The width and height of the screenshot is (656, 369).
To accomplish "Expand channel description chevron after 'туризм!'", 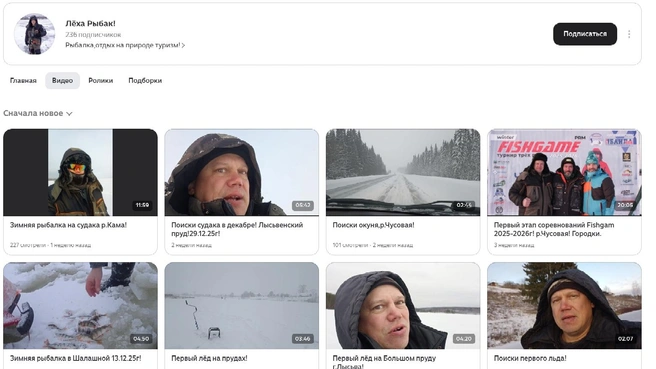I will tap(183, 45).
